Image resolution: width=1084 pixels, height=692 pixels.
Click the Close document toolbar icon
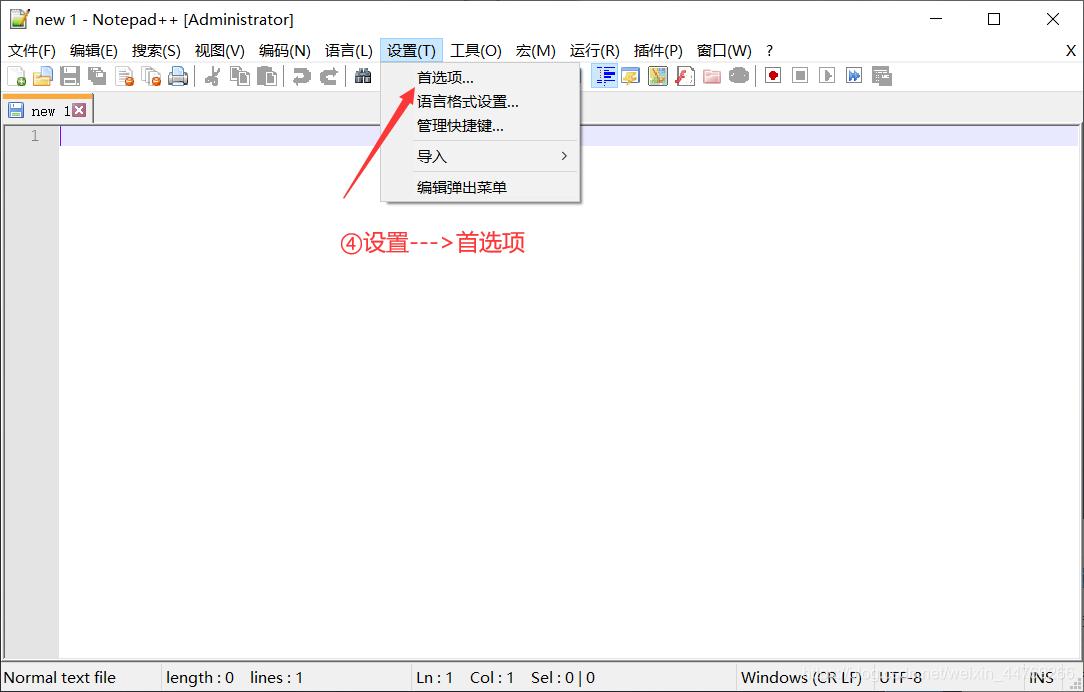pyautogui.click(x=124, y=76)
